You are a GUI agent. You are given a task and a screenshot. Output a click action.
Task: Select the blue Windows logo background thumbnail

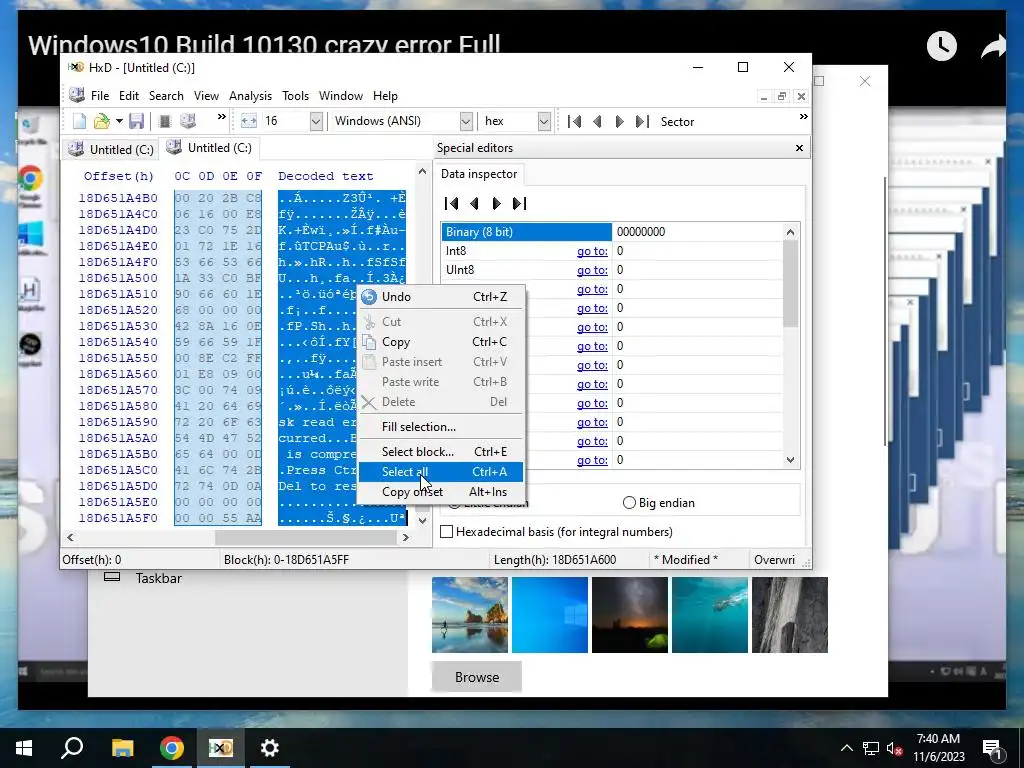[x=550, y=615]
